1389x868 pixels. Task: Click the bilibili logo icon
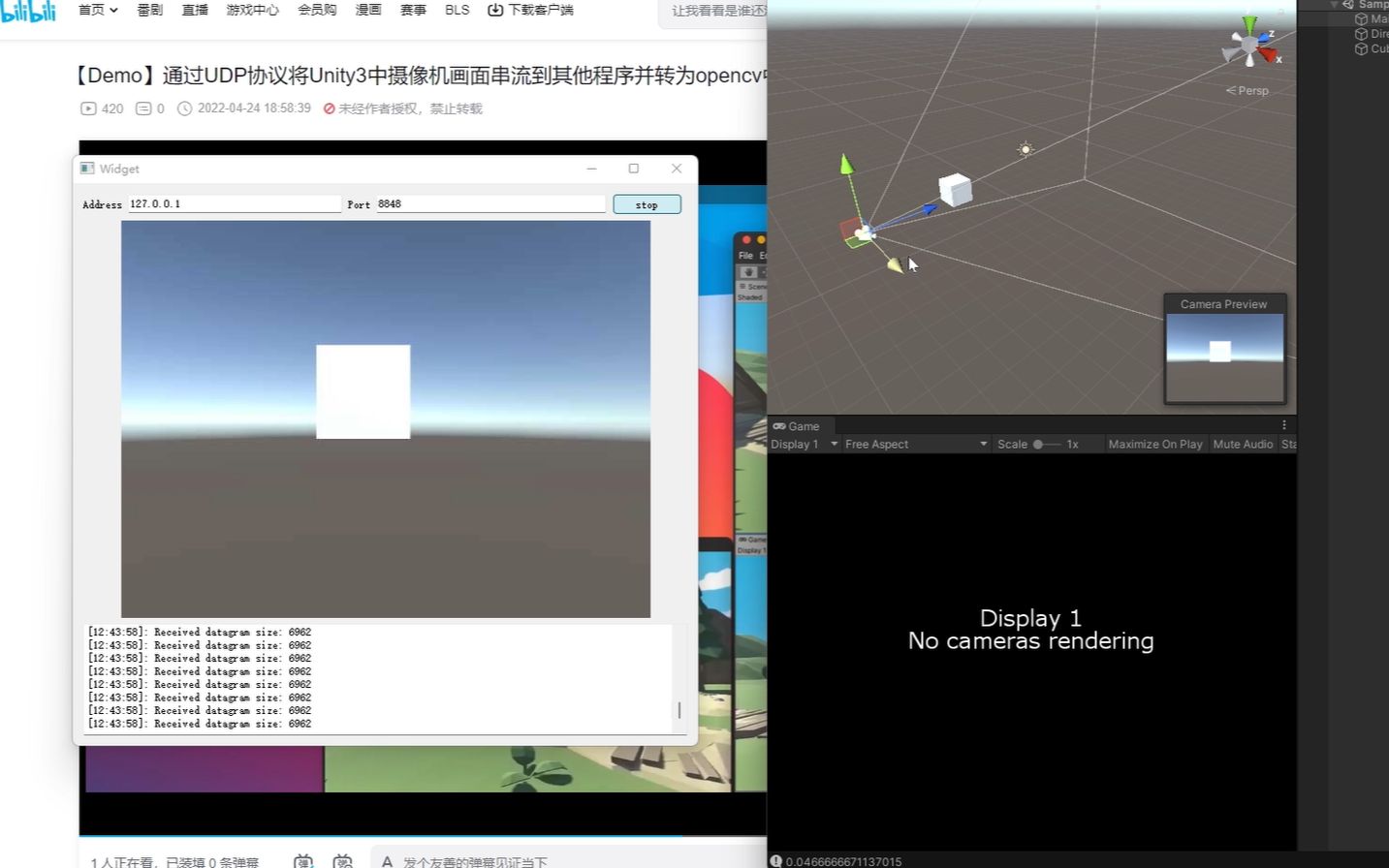[27, 10]
